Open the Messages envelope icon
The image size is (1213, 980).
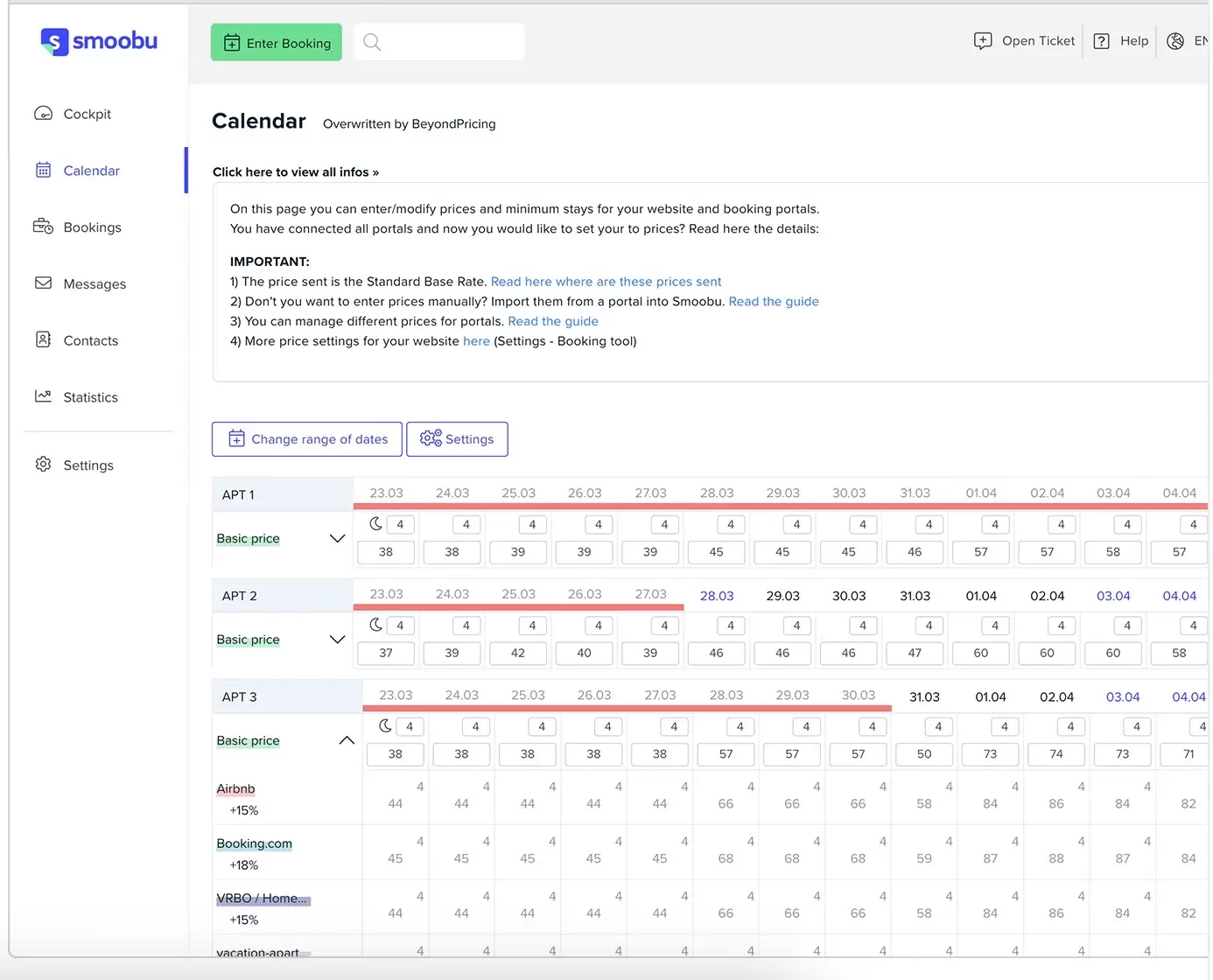click(43, 283)
